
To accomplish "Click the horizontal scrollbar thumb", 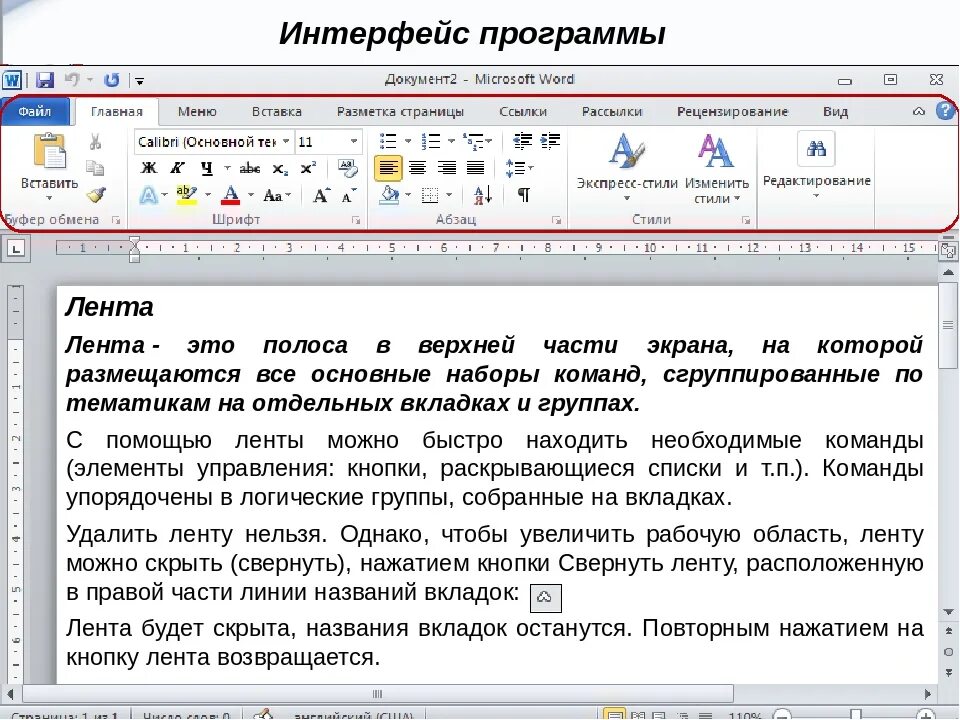I will pos(377,694).
